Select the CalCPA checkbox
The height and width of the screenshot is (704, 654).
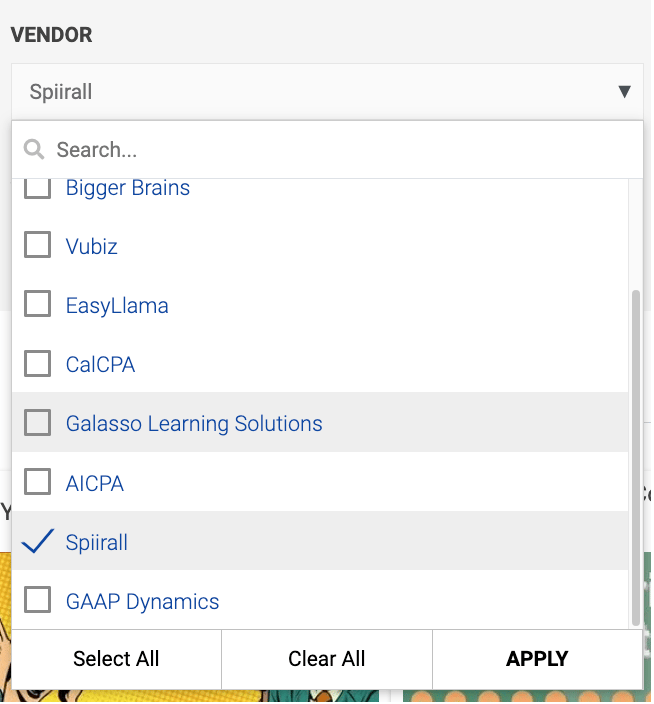point(37,364)
